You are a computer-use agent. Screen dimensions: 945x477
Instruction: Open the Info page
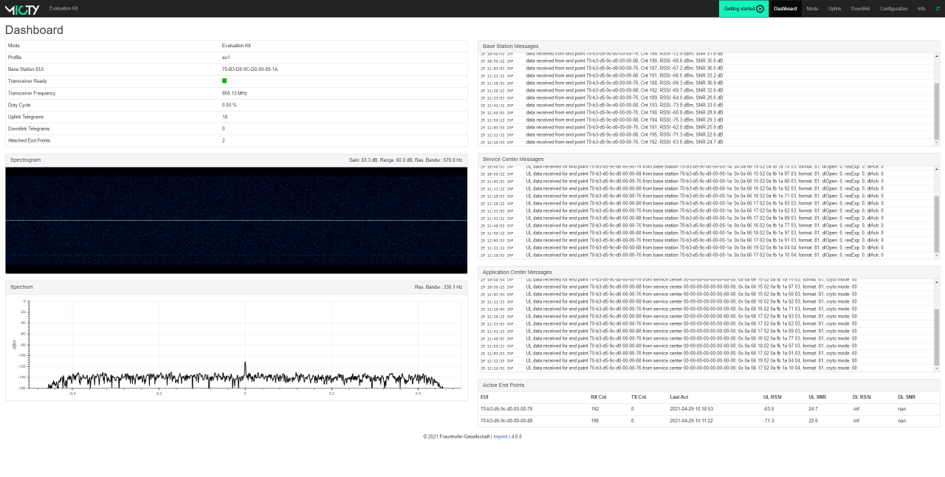pyautogui.click(x=921, y=9)
